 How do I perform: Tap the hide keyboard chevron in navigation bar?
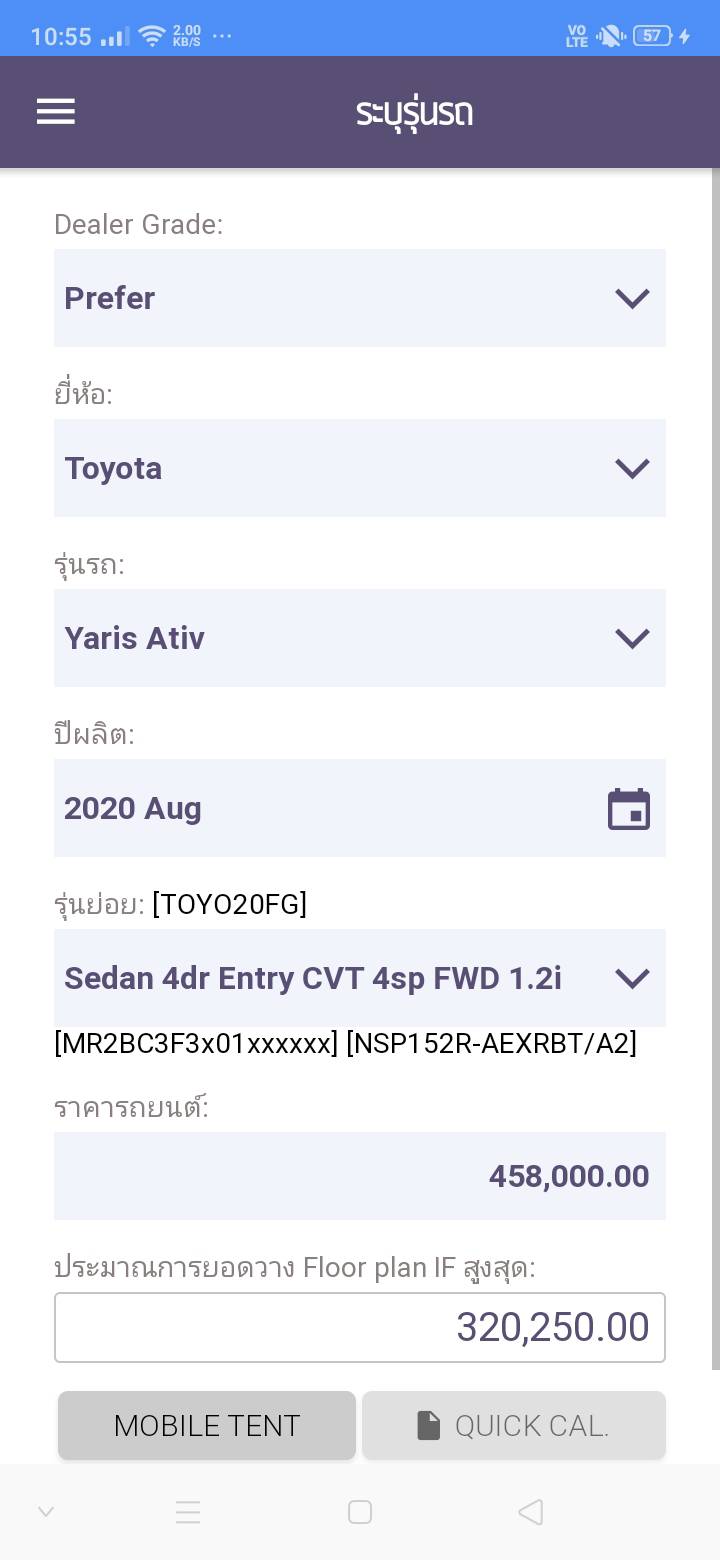tap(46, 1512)
